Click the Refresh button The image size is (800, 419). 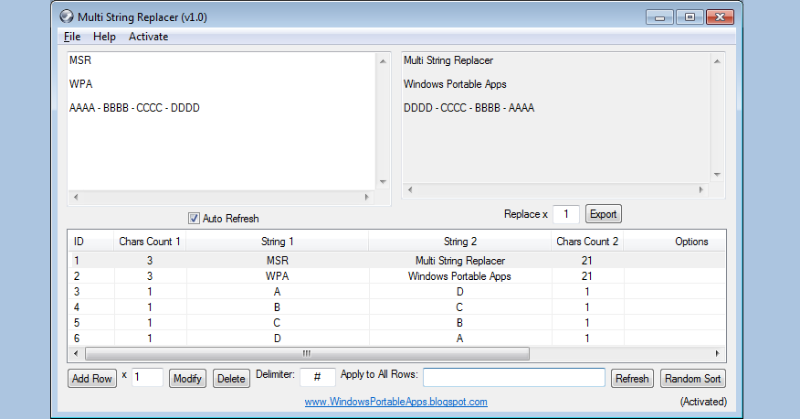[632, 379]
